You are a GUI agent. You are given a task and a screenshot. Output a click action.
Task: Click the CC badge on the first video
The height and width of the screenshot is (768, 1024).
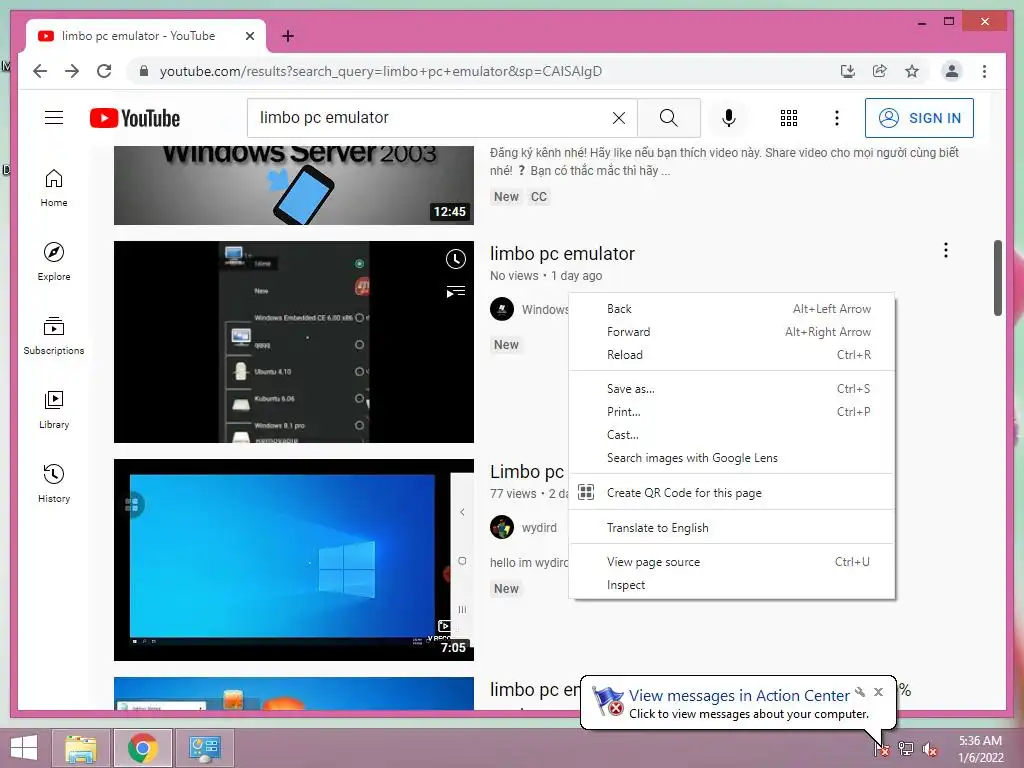[539, 197]
